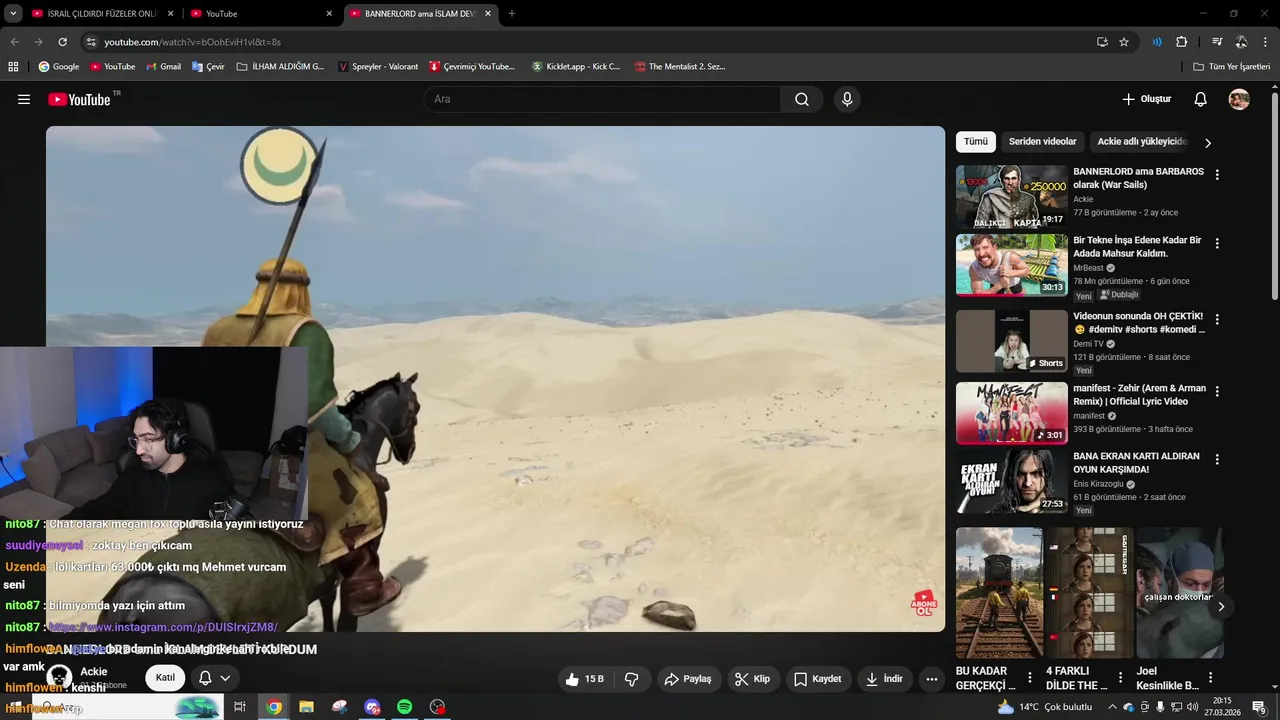Open BANNERLORD ama BARBAROS video thumbnail

tap(1012, 197)
